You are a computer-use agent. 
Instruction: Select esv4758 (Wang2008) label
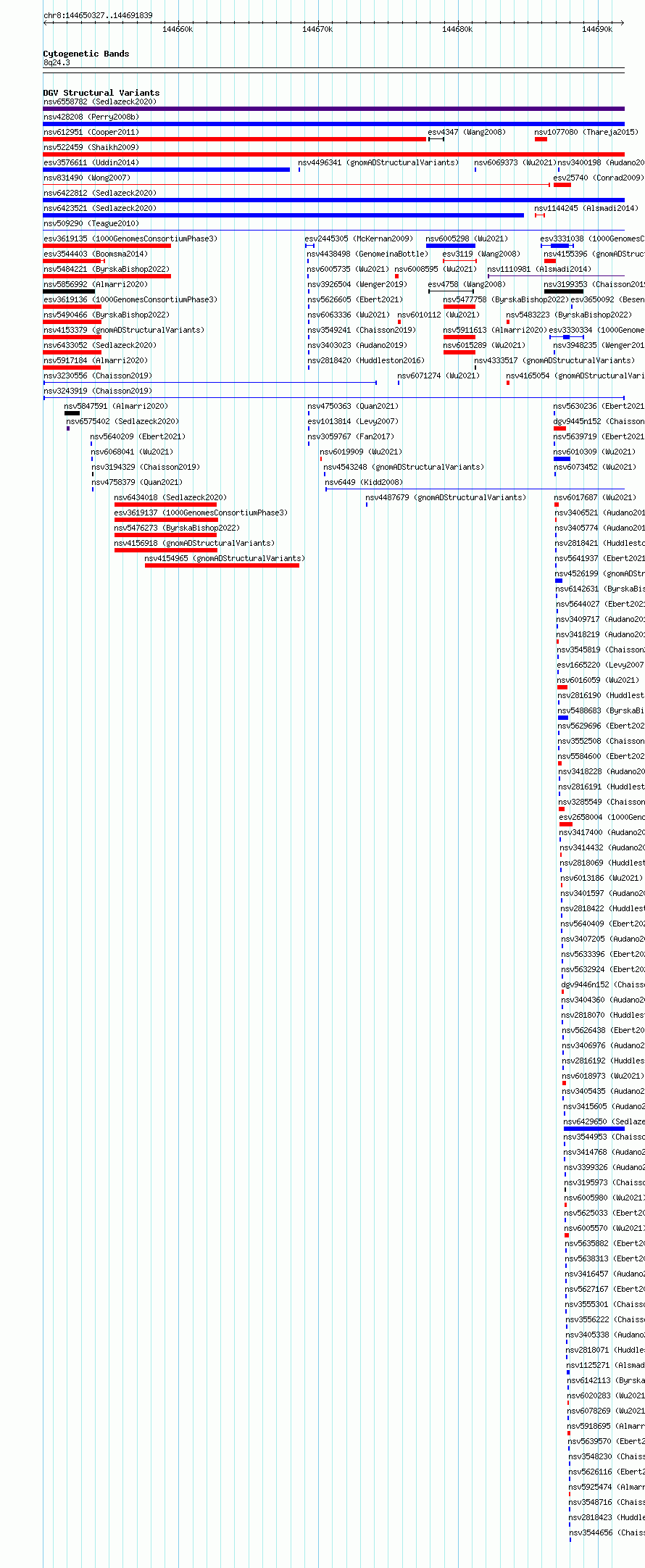click(x=467, y=284)
